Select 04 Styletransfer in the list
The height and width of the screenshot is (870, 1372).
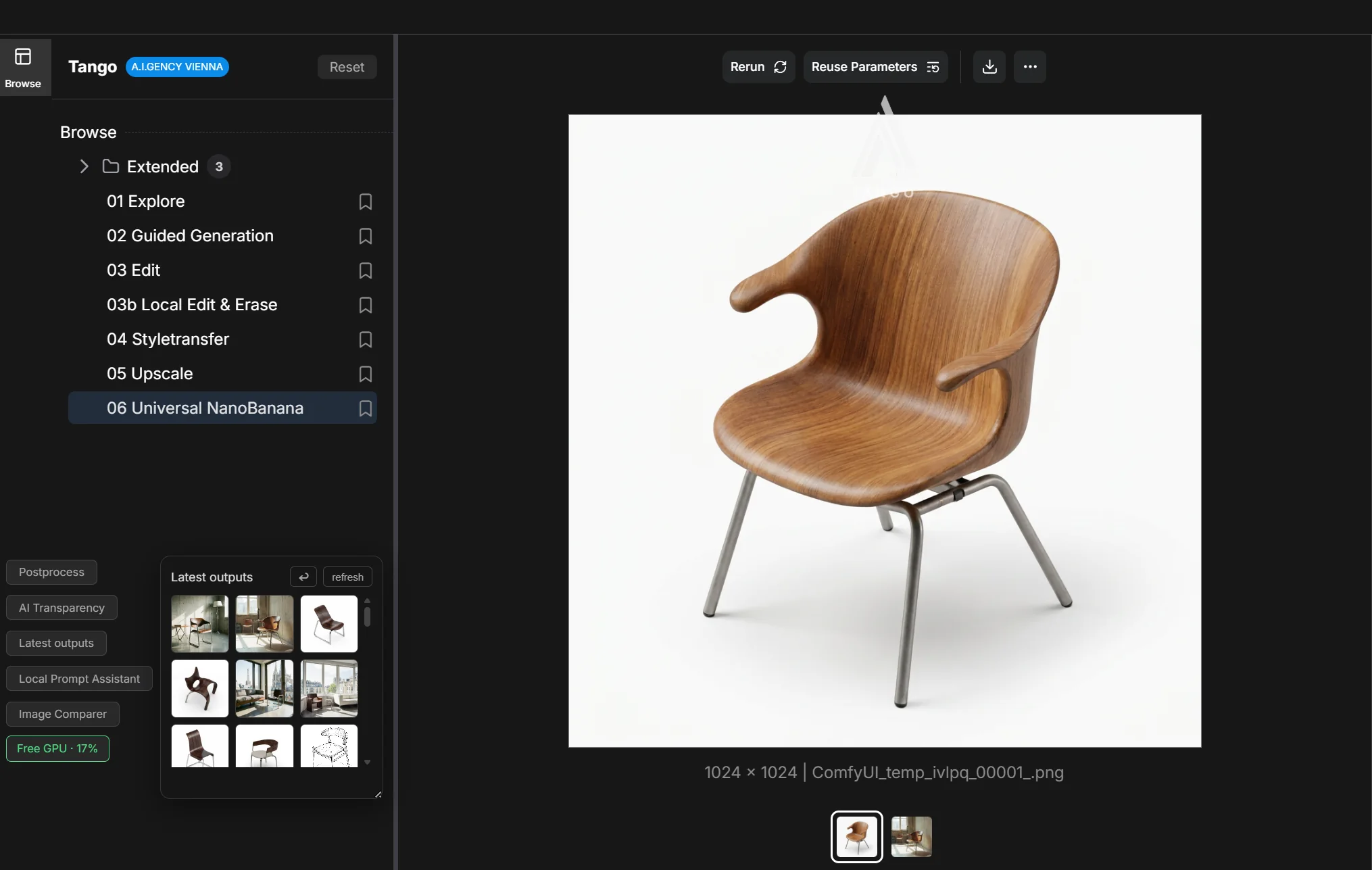[x=222, y=339]
